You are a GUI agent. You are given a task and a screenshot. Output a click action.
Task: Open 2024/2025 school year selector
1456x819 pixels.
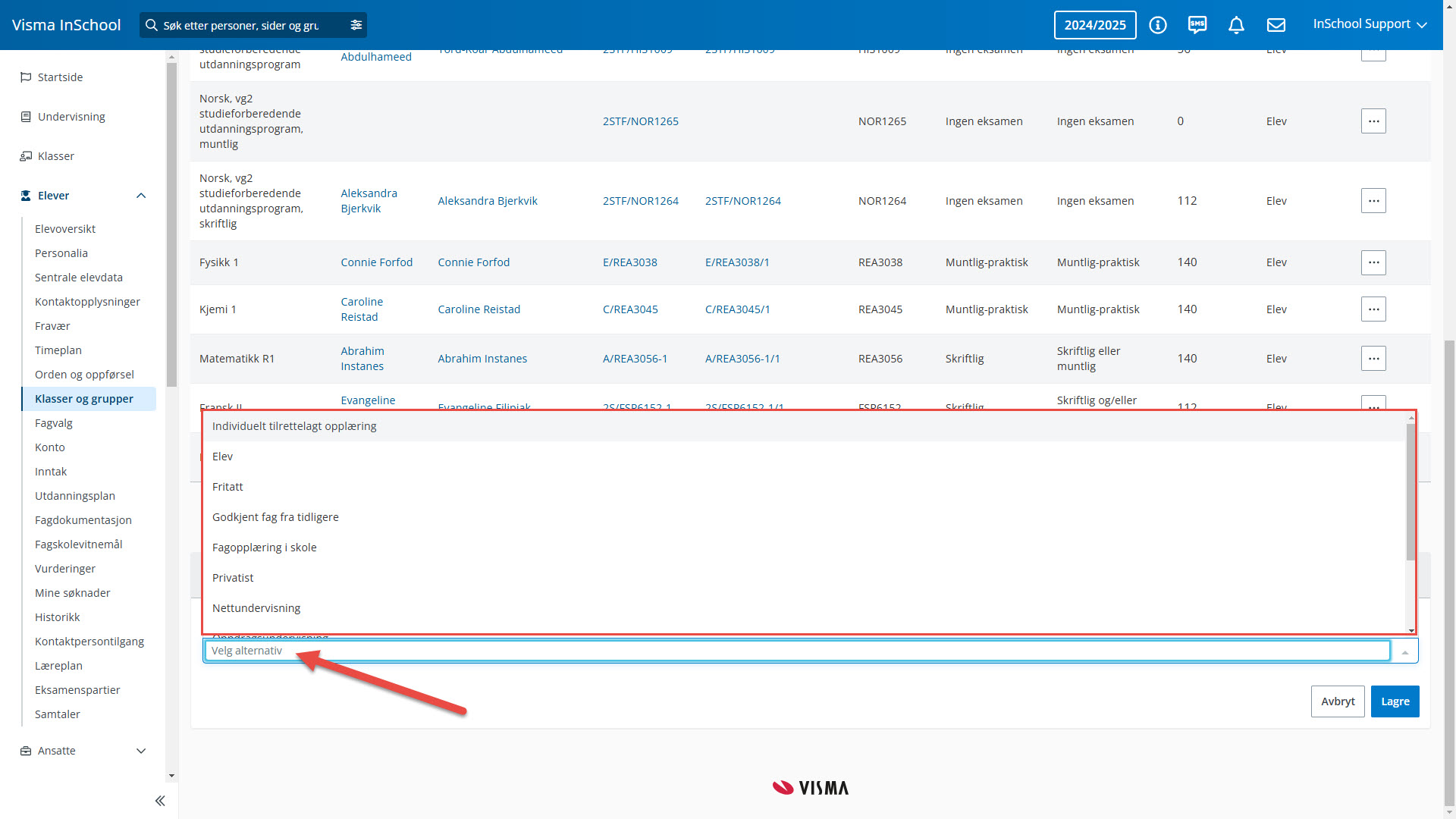[x=1094, y=25]
